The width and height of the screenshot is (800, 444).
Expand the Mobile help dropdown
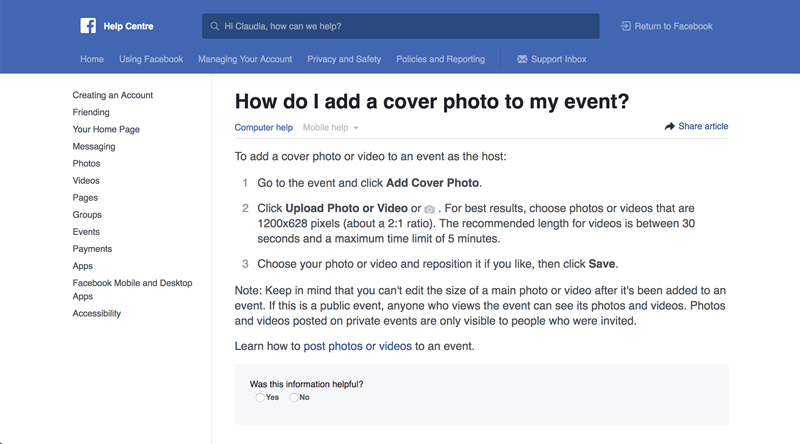[x=331, y=128]
